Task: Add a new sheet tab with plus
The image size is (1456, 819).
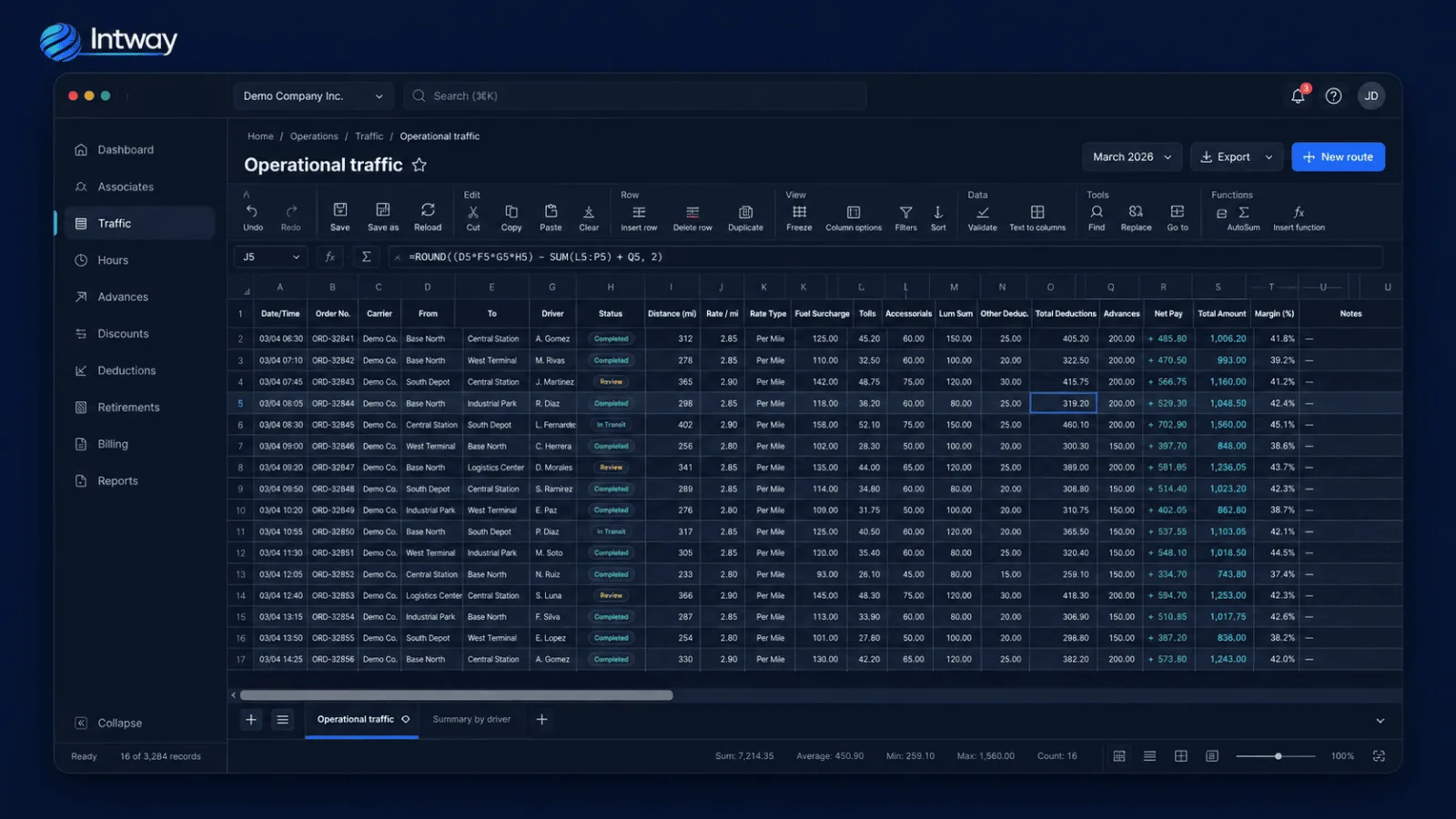Action: click(x=541, y=720)
